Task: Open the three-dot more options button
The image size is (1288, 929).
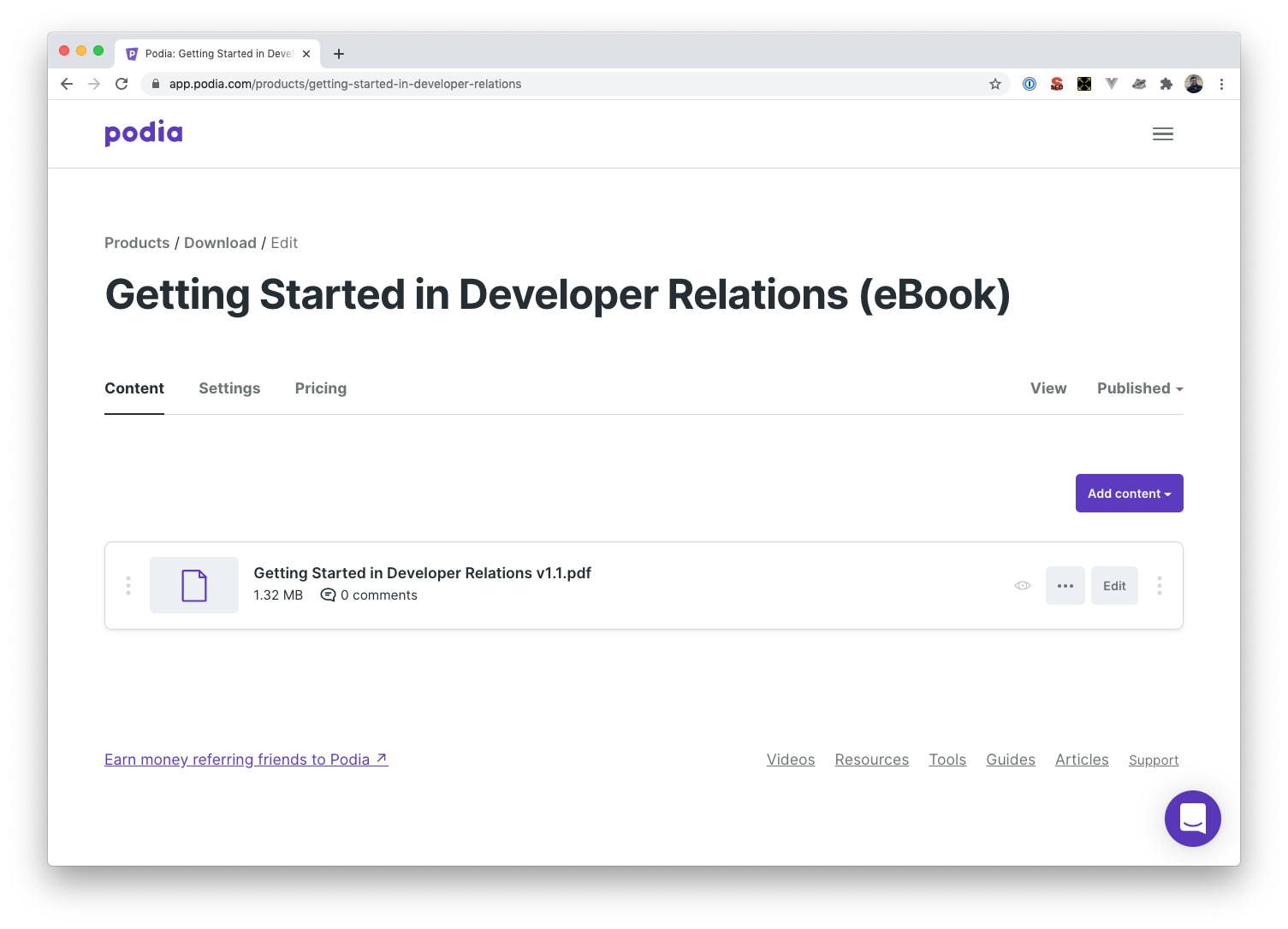Action: (1065, 586)
